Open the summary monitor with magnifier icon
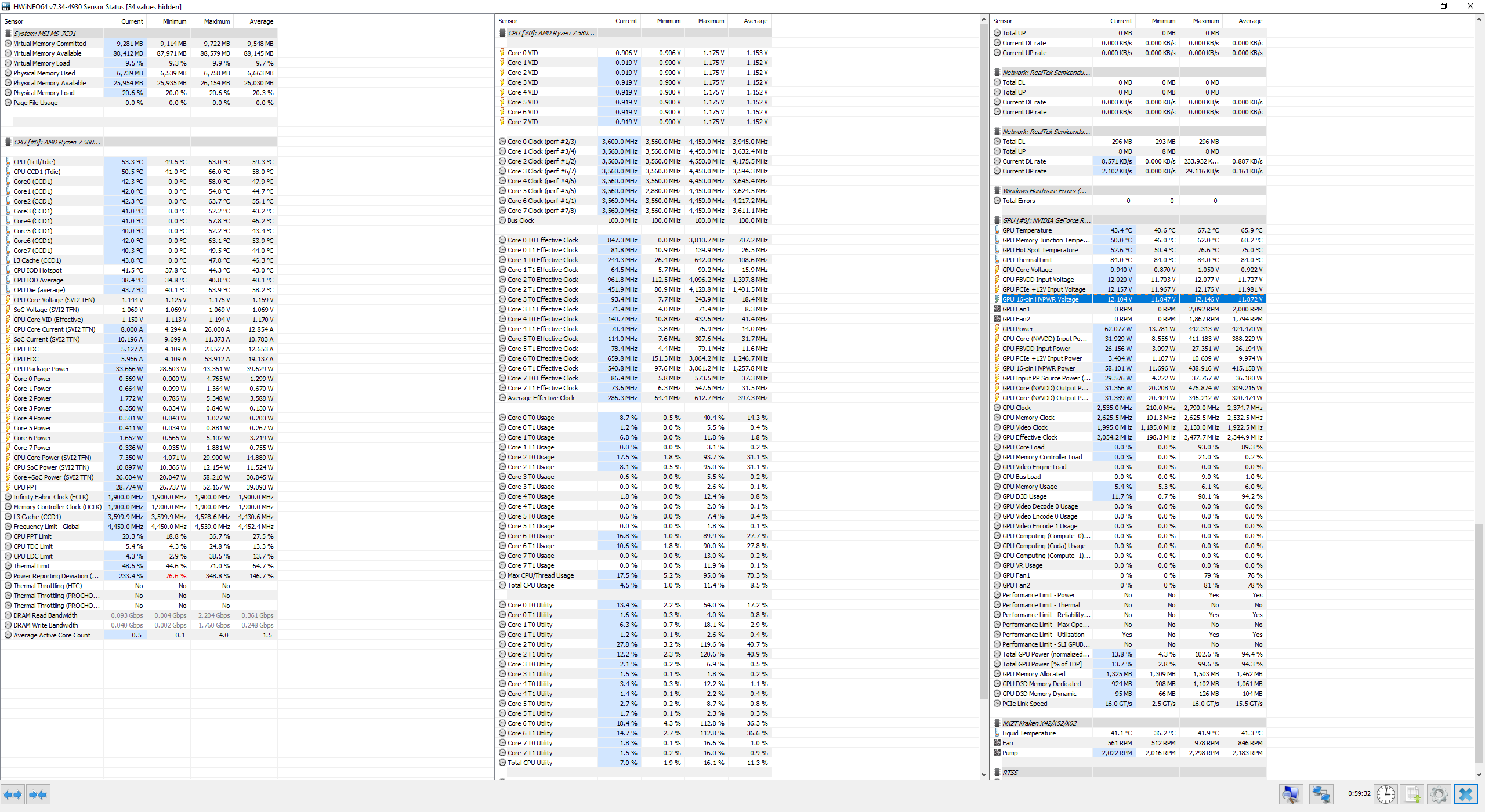 coord(1291,794)
